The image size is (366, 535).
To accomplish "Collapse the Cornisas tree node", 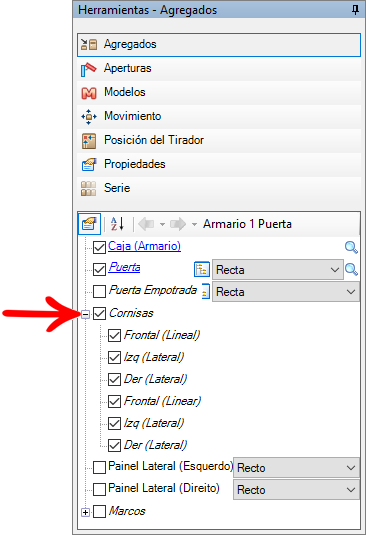I will coord(86,314).
